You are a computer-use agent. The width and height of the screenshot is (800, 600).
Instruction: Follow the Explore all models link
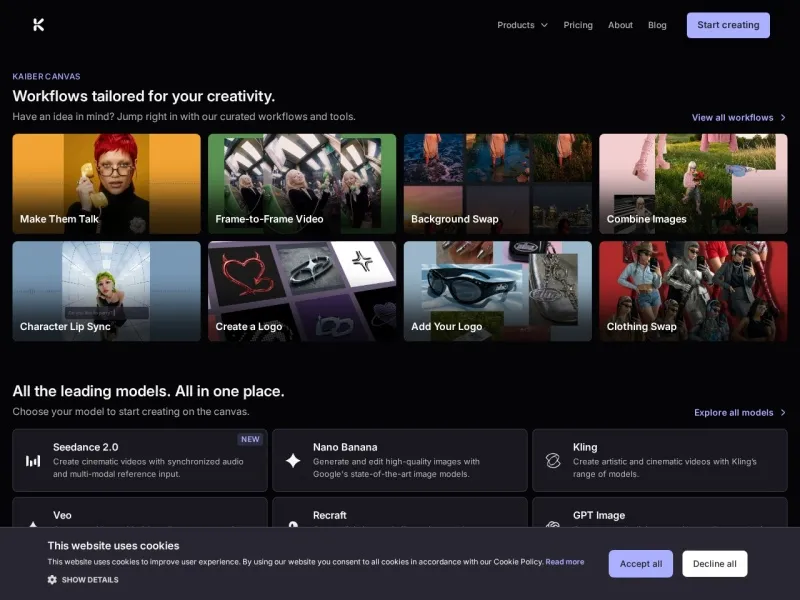(734, 412)
